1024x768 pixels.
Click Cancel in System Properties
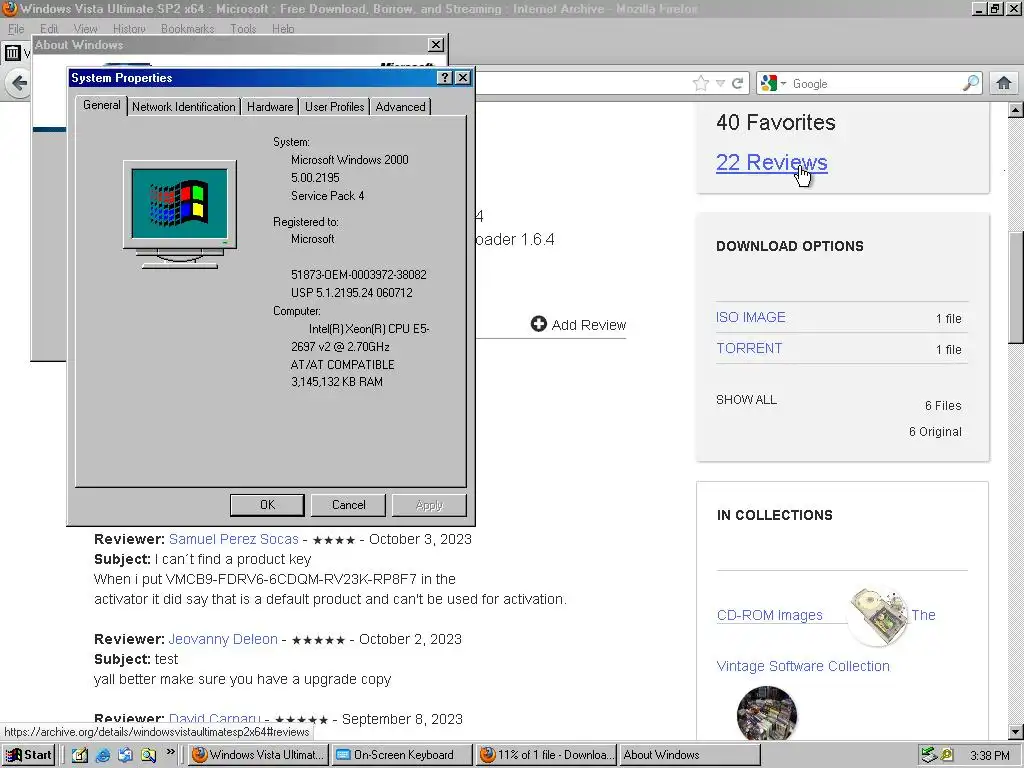(x=349, y=505)
